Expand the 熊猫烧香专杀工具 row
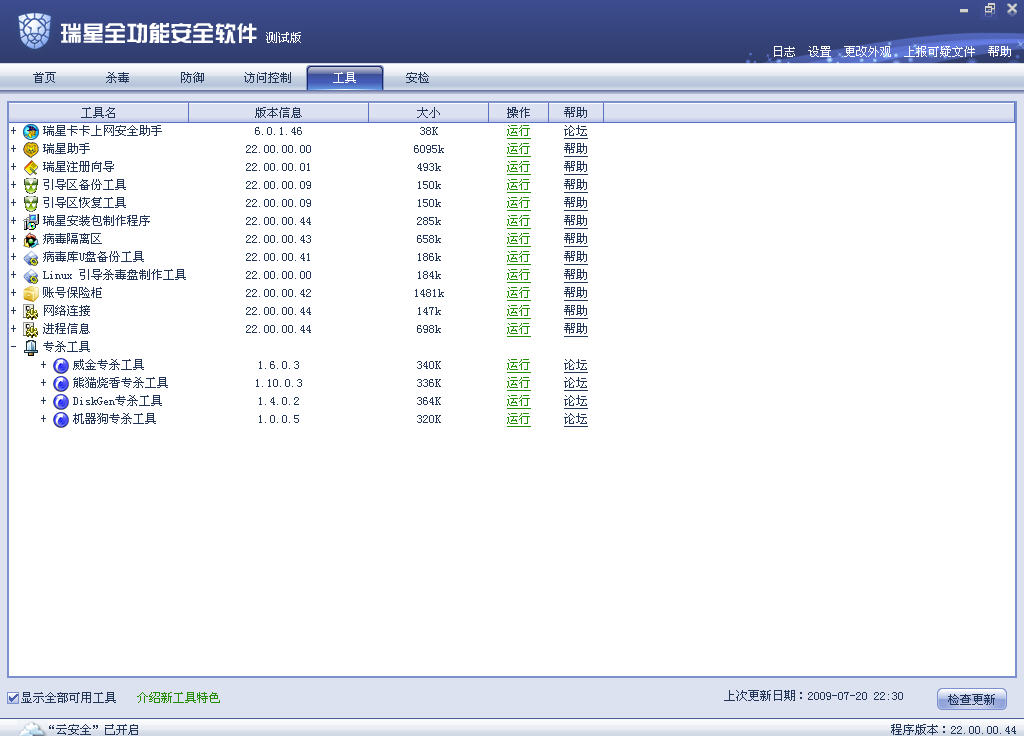 coord(43,383)
